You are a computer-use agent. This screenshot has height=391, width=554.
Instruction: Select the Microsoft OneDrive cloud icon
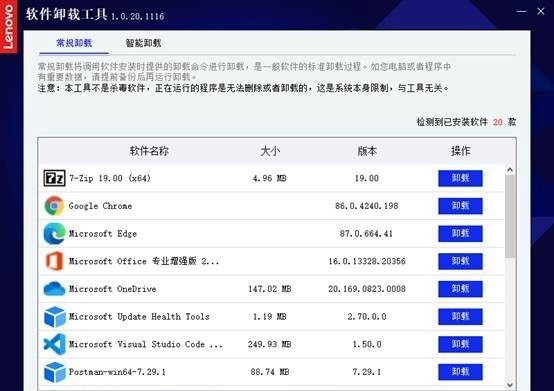pyautogui.click(x=54, y=289)
